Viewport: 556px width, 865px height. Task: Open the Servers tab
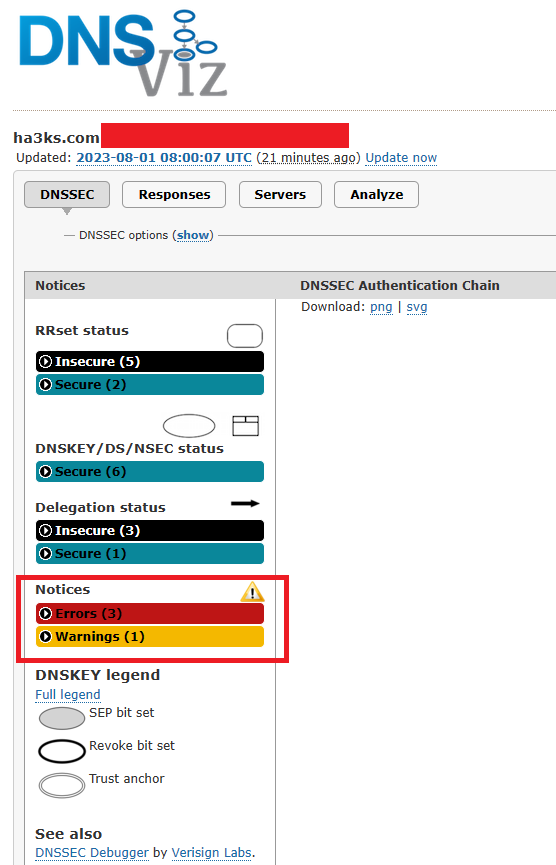tap(280, 195)
